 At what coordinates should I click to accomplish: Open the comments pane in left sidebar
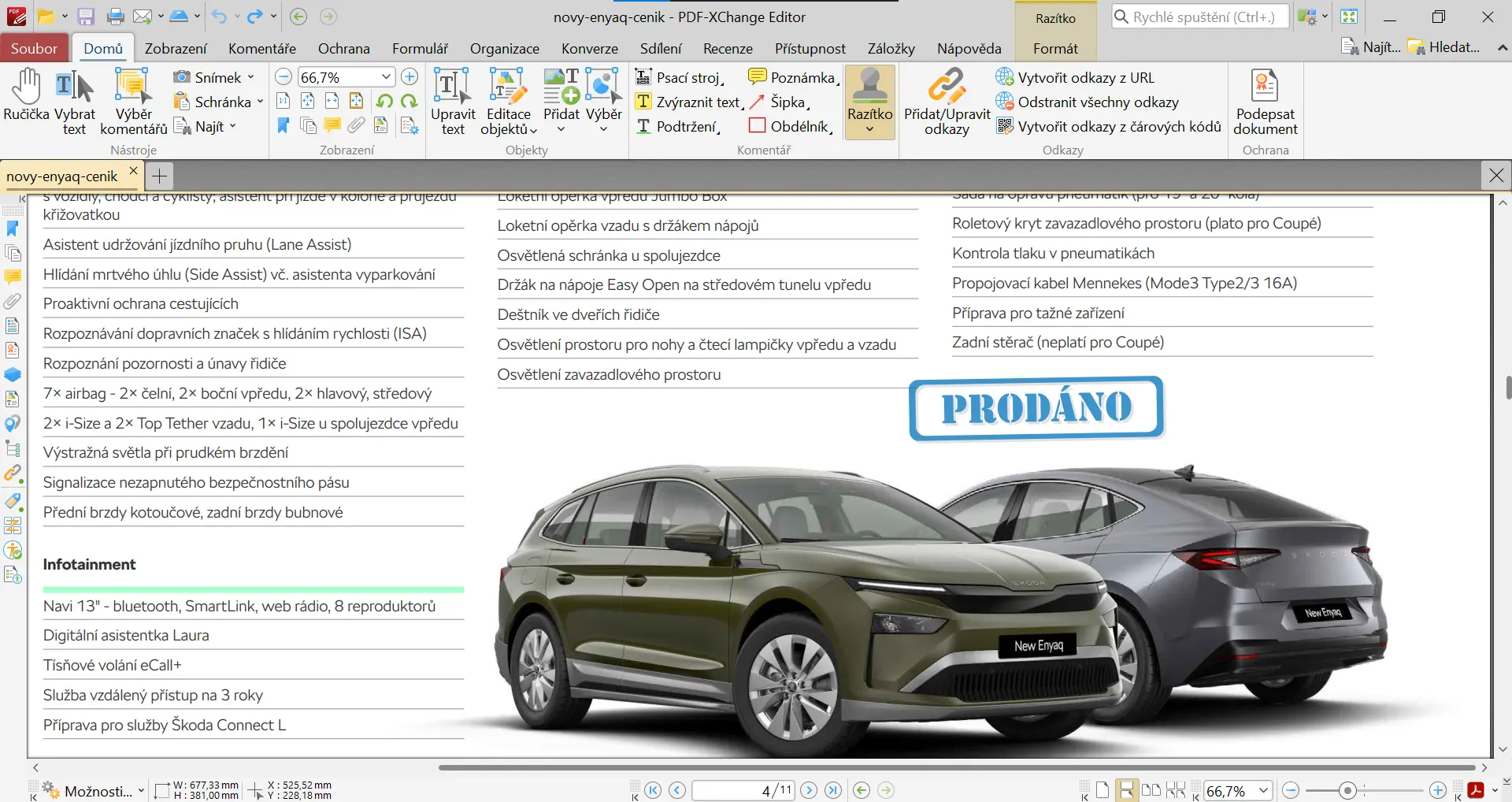pyautogui.click(x=13, y=277)
